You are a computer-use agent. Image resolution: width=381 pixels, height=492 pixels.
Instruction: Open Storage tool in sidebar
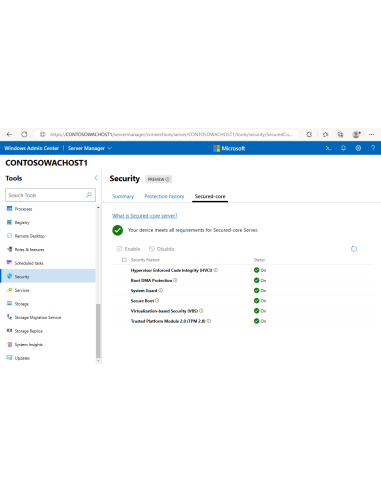click(x=48, y=304)
